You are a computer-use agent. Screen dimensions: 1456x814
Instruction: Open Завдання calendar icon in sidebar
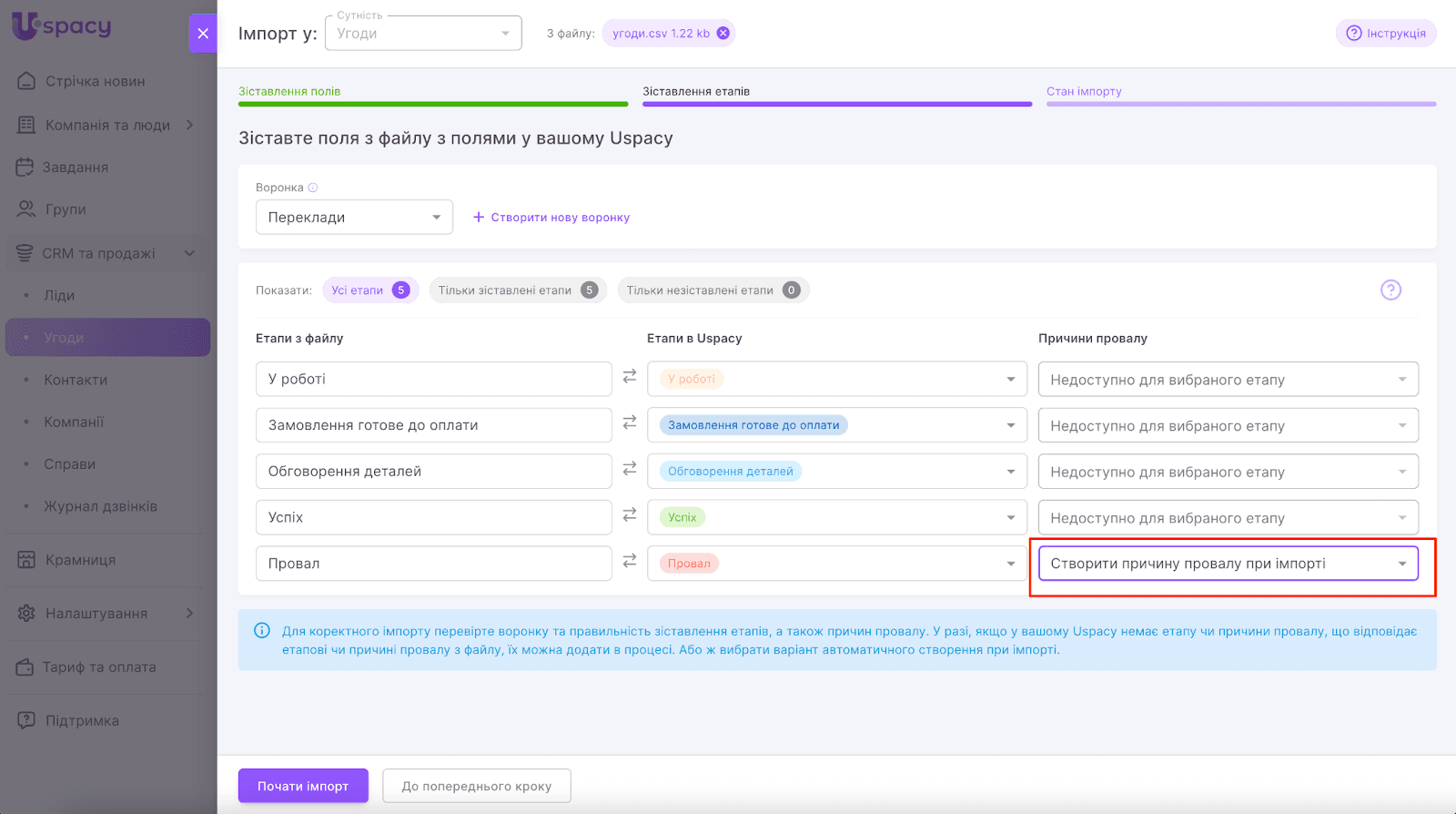(25, 168)
